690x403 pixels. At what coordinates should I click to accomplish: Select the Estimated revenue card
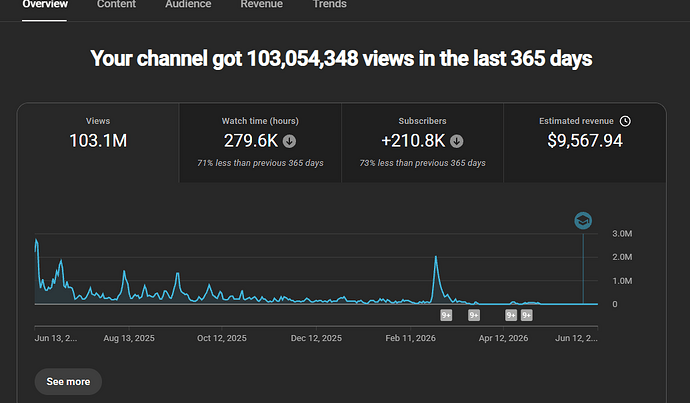[x=585, y=143]
